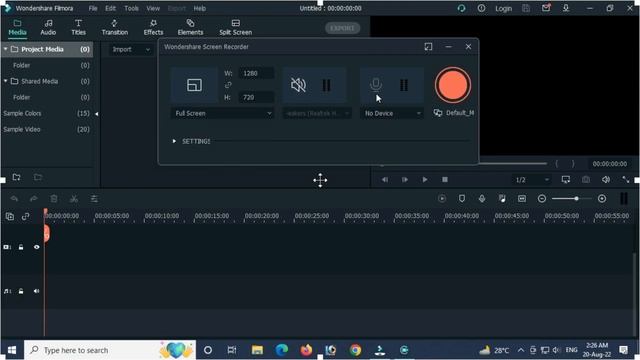Viewport: 640px width, 360px height.
Task: Open the speakers audio device dropdown
Action: pyautogui.click(x=317, y=113)
